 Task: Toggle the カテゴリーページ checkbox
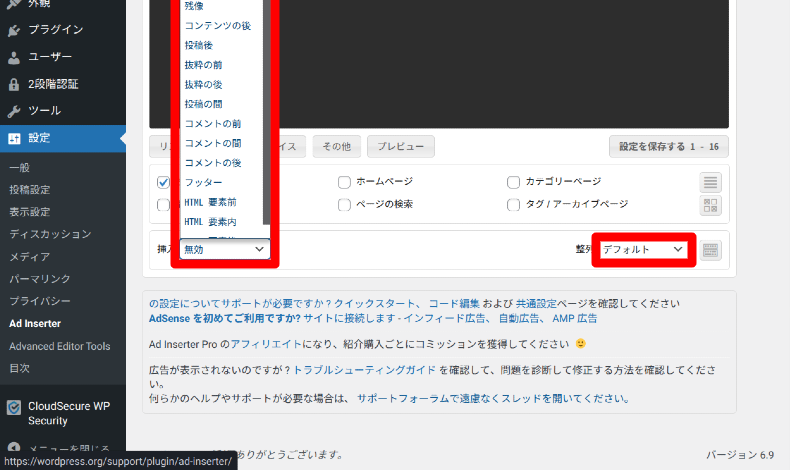click(x=513, y=182)
